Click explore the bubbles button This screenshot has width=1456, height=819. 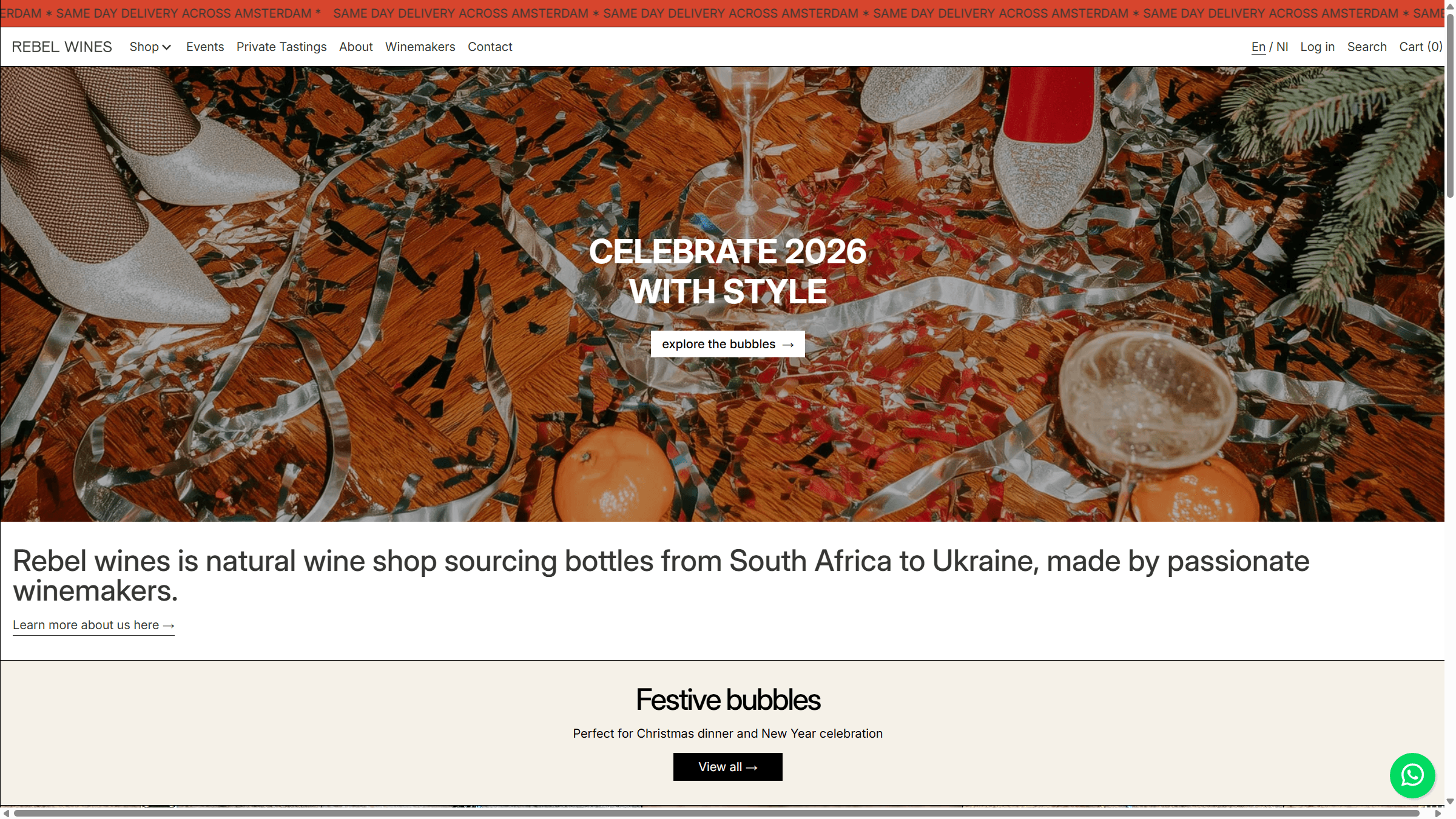click(x=728, y=344)
